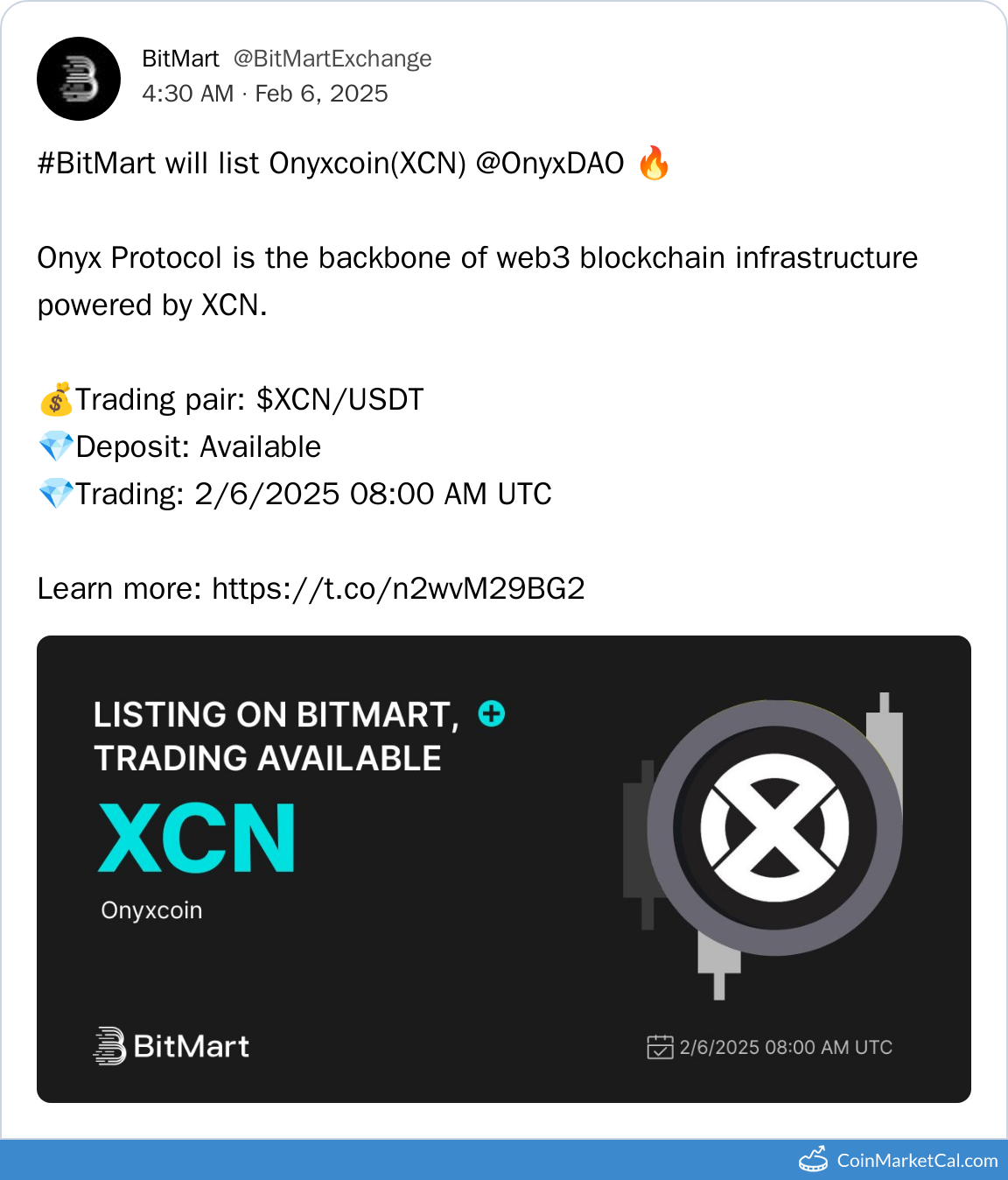Click the Onyxcoin X logo coin
This screenshot has height=1180, width=1008.
[x=774, y=828]
